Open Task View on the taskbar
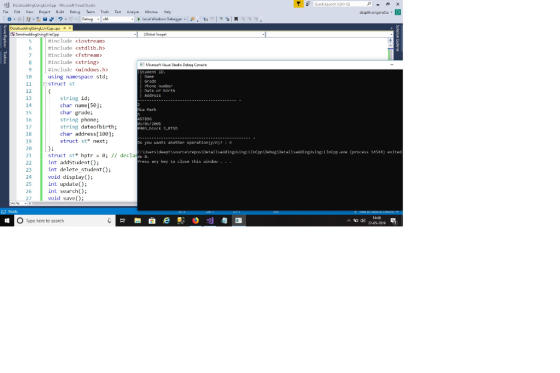This screenshot has width=560, height=373. click(122, 221)
